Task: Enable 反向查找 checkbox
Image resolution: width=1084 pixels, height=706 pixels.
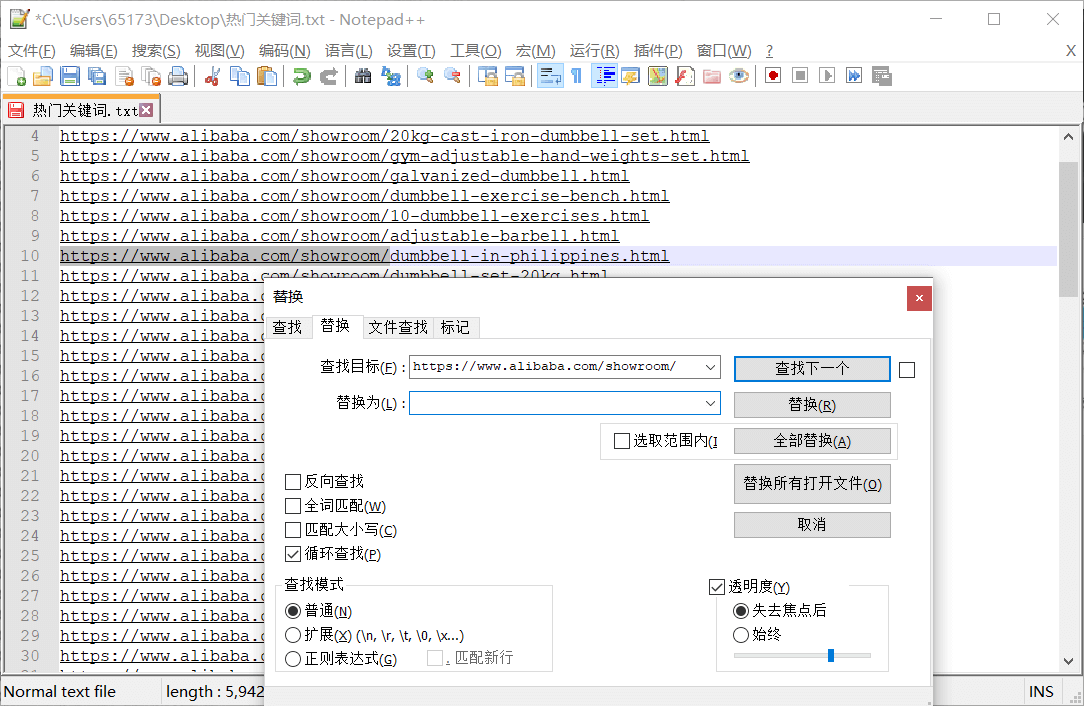Action: tap(292, 482)
